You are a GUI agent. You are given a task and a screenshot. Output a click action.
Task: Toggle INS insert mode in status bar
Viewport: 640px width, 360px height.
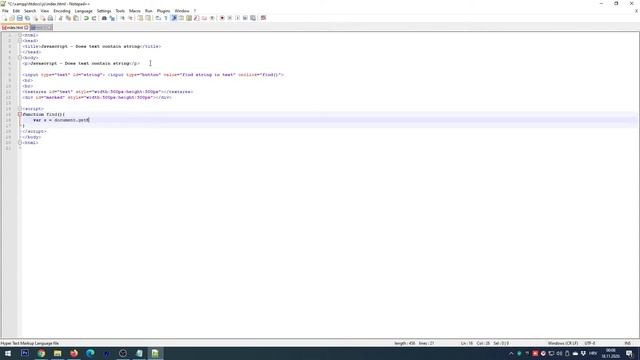627,343
